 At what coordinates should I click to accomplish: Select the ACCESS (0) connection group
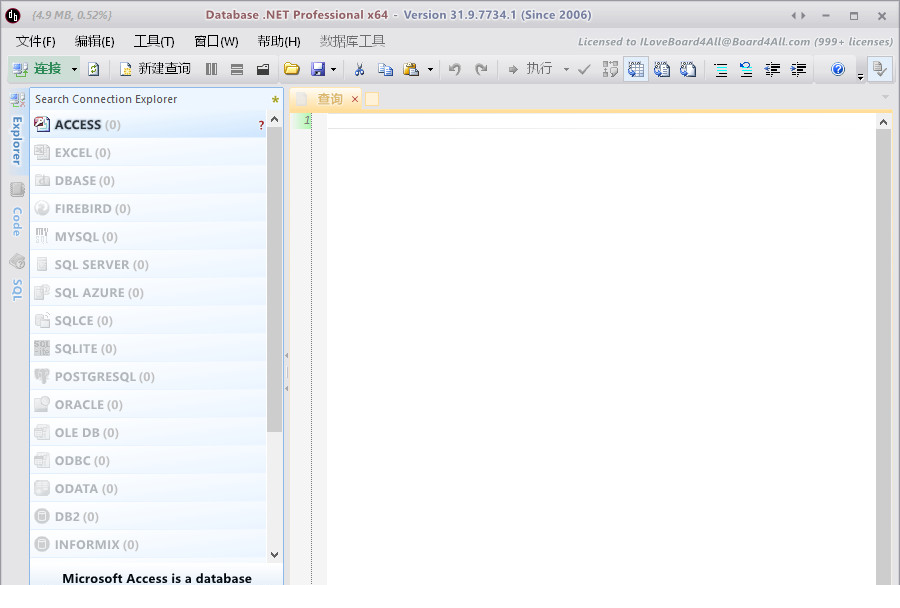pyautogui.click(x=149, y=125)
